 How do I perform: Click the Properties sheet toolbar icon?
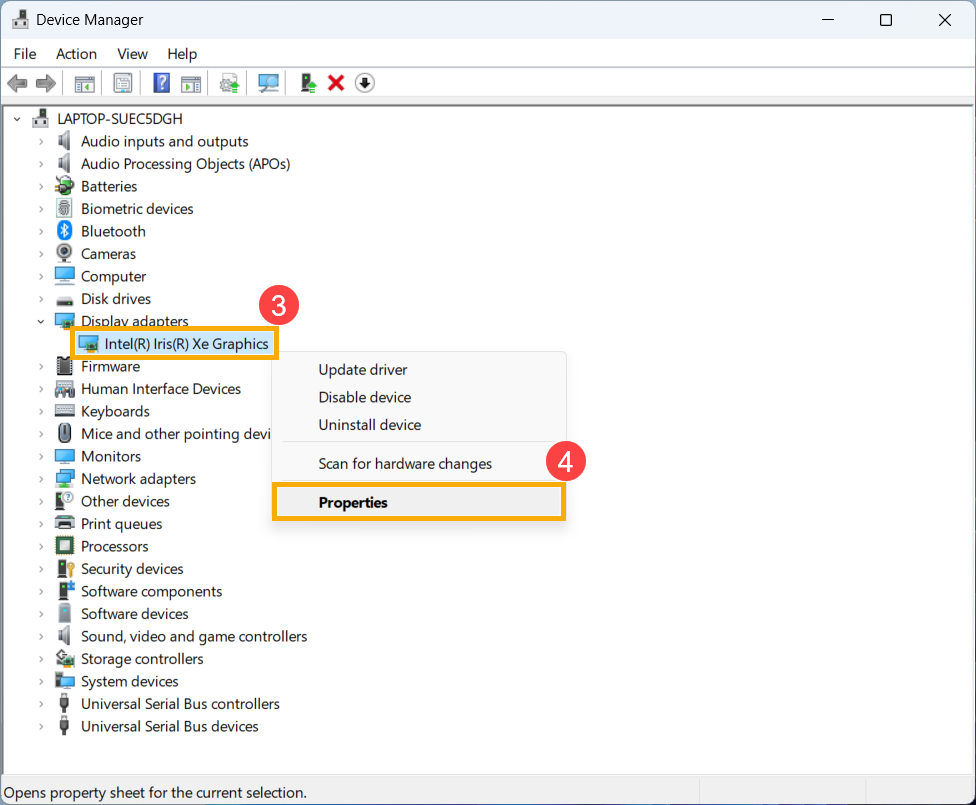(x=123, y=83)
